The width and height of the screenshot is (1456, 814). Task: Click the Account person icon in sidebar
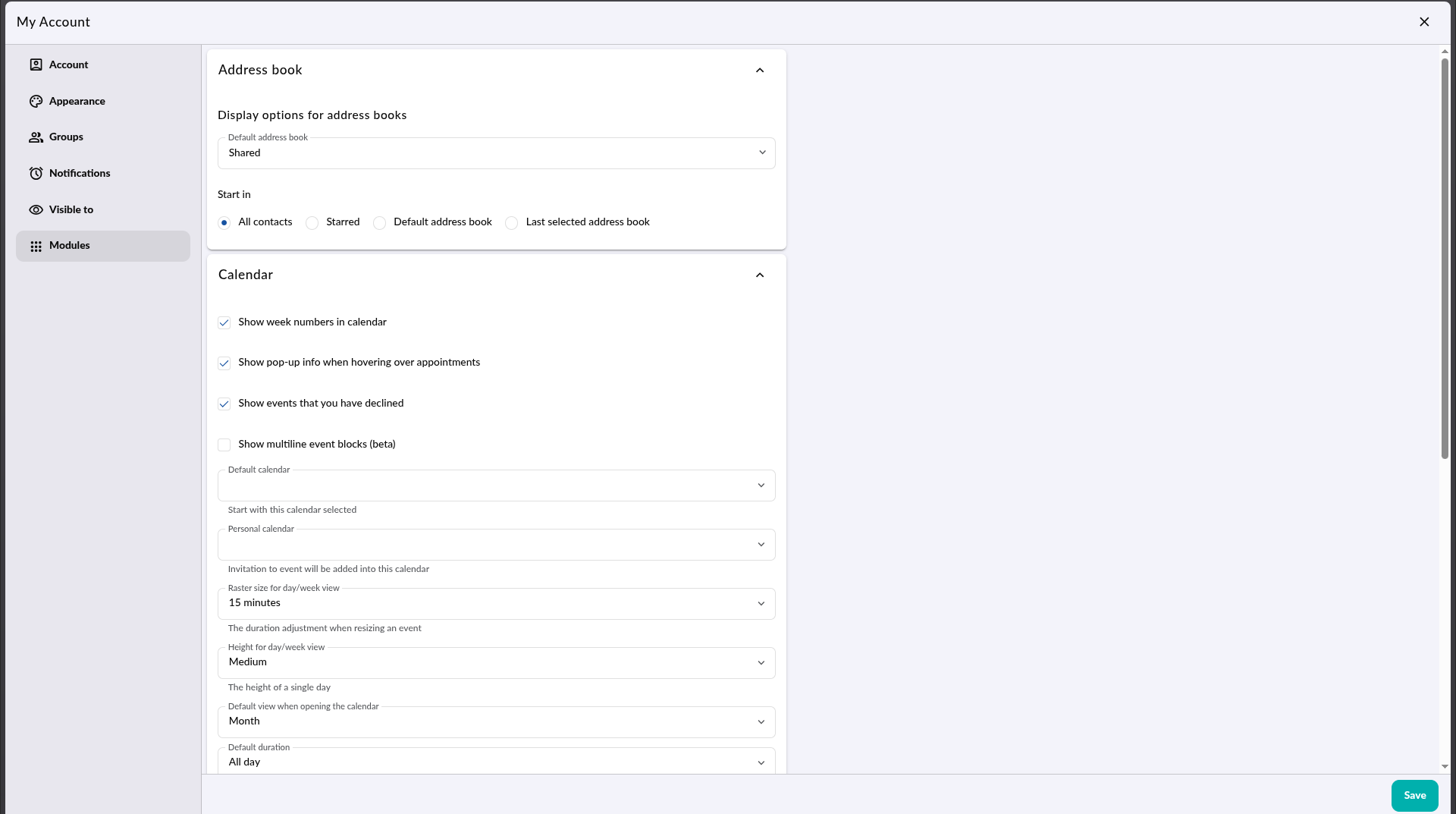[36, 64]
